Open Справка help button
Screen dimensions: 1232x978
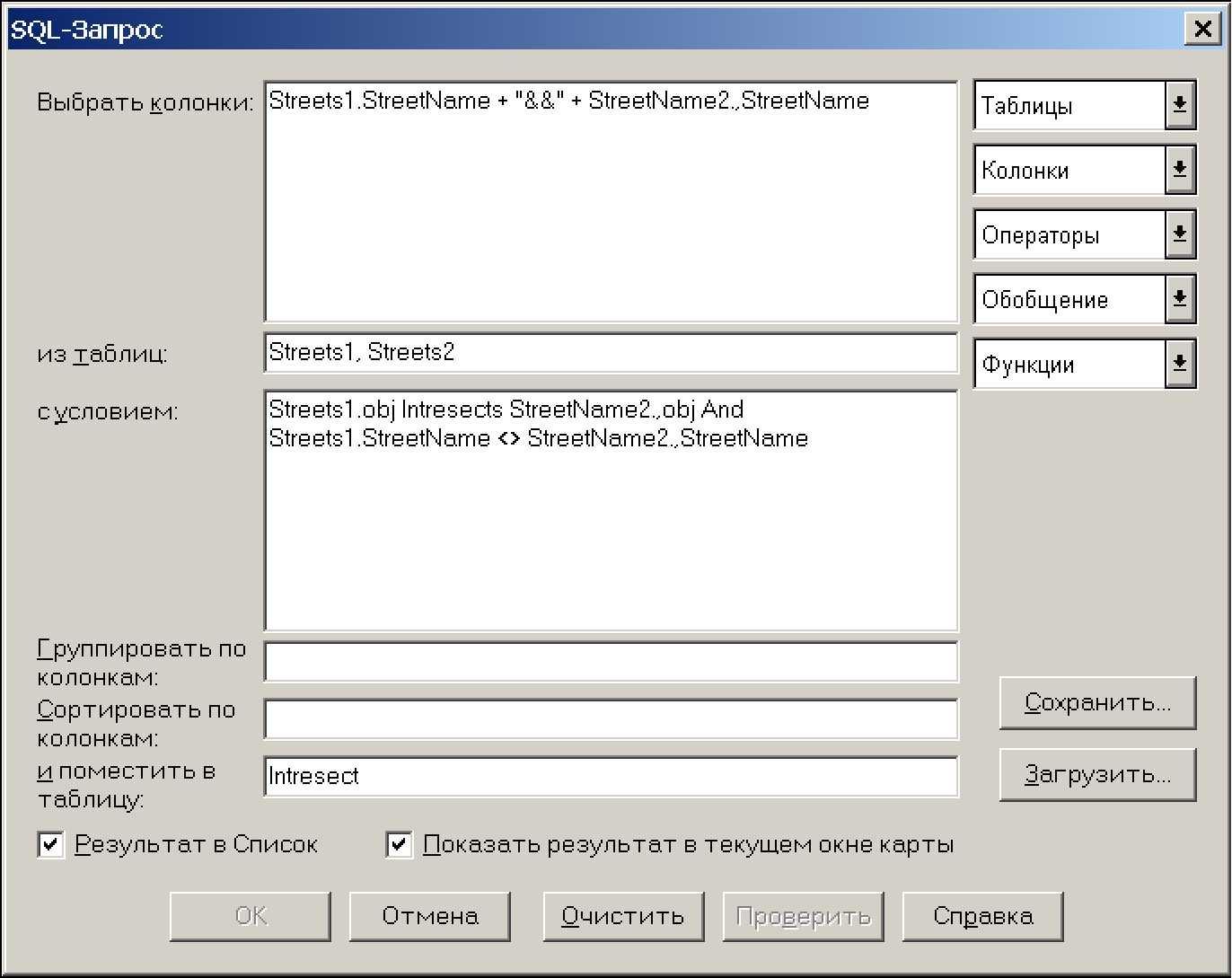[x=982, y=916]
